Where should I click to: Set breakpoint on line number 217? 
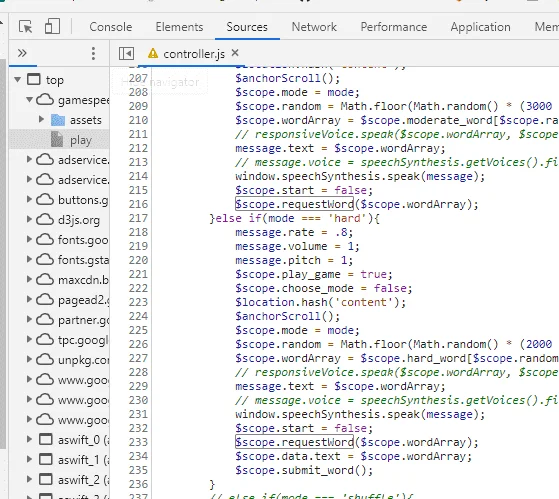pyautogui.click(x=138, y=218)
